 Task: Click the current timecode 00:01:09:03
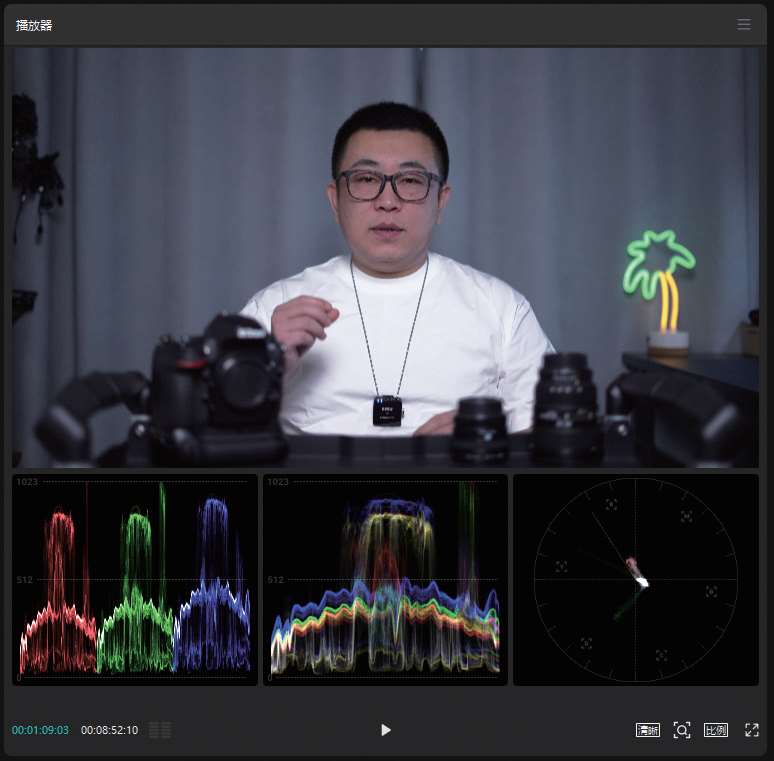point(40,730)
